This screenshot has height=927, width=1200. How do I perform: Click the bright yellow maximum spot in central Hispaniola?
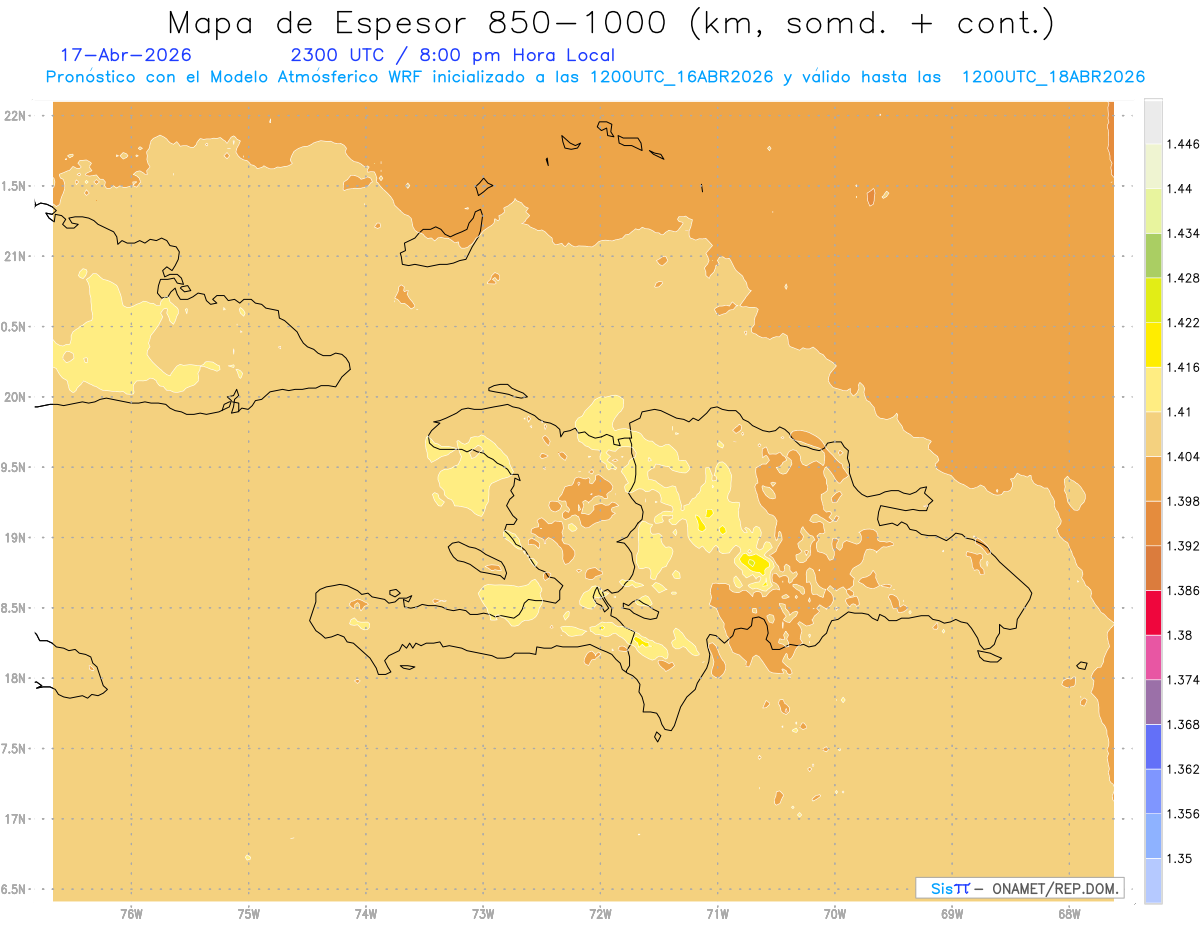tap(753, 562)
